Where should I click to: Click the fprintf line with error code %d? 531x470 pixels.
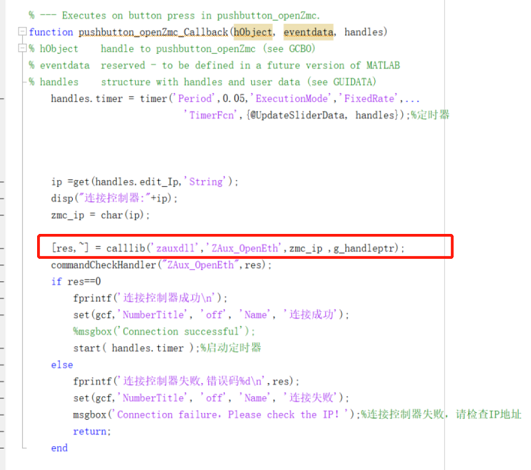coord(187,381)
